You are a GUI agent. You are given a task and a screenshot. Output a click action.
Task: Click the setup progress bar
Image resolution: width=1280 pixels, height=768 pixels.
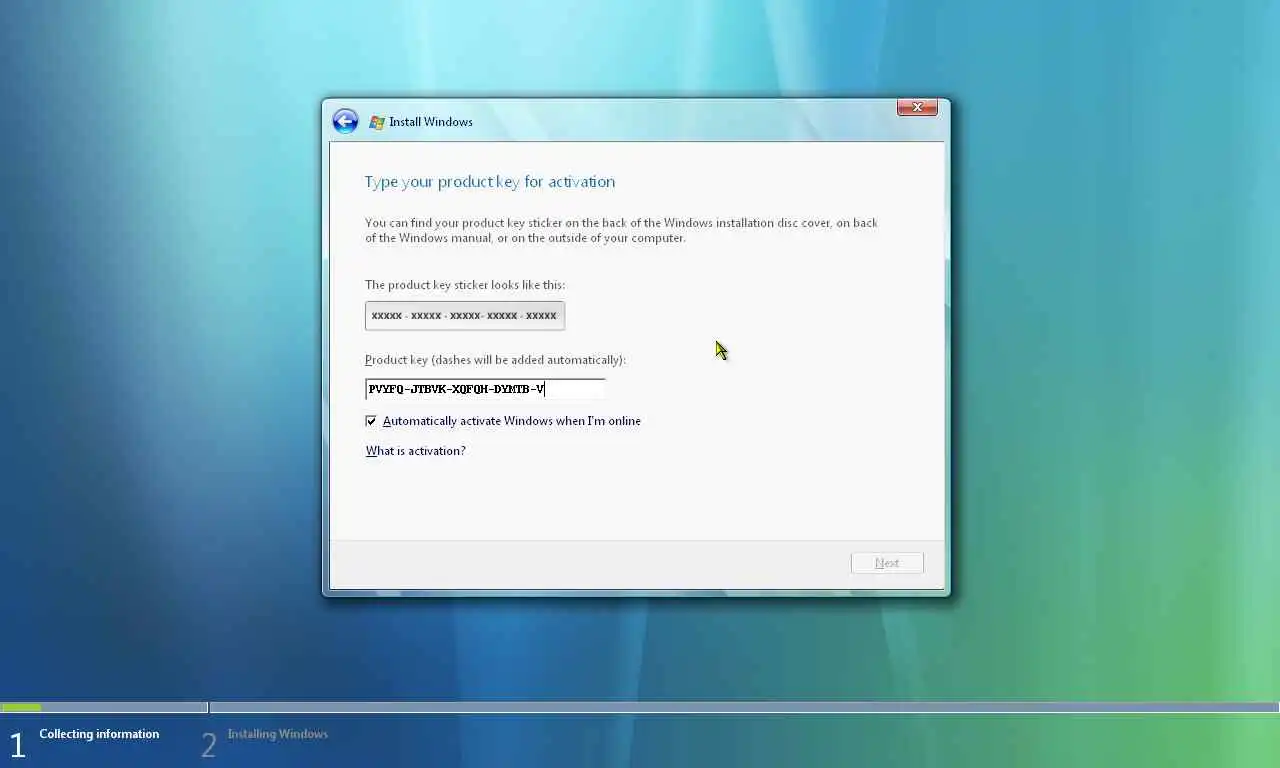click(x=640, y=708)
